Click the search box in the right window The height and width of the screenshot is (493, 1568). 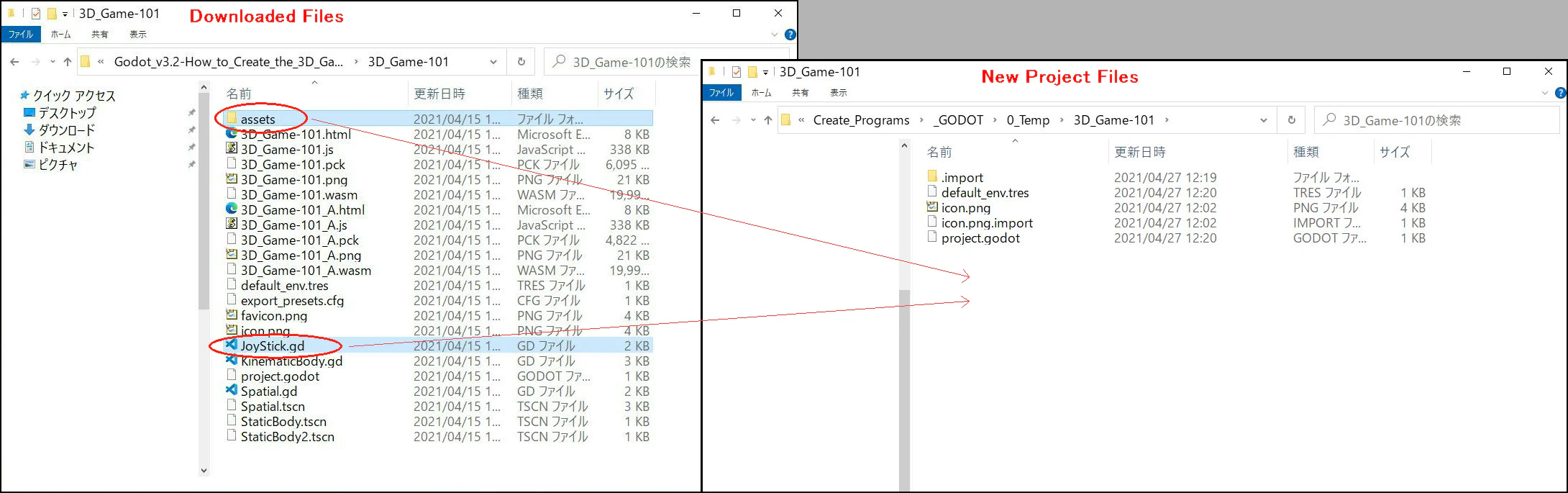pyautogui.click(x=1436, y=120)
